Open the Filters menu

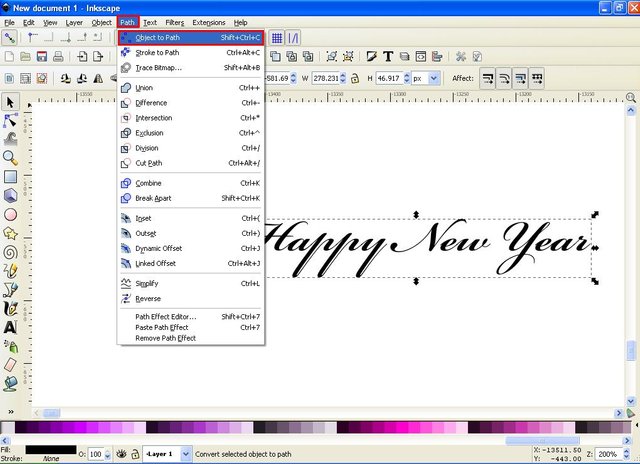tap(175, 22)
